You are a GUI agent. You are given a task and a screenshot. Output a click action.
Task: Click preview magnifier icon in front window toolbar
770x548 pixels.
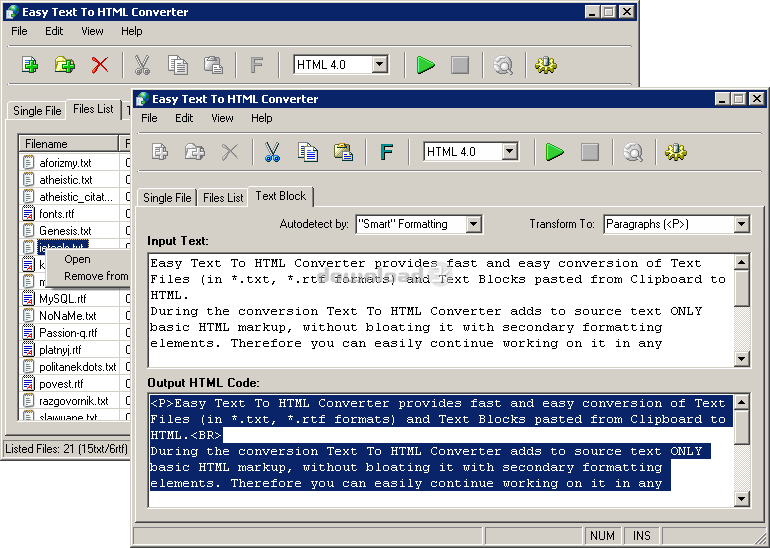click(633, 152)
